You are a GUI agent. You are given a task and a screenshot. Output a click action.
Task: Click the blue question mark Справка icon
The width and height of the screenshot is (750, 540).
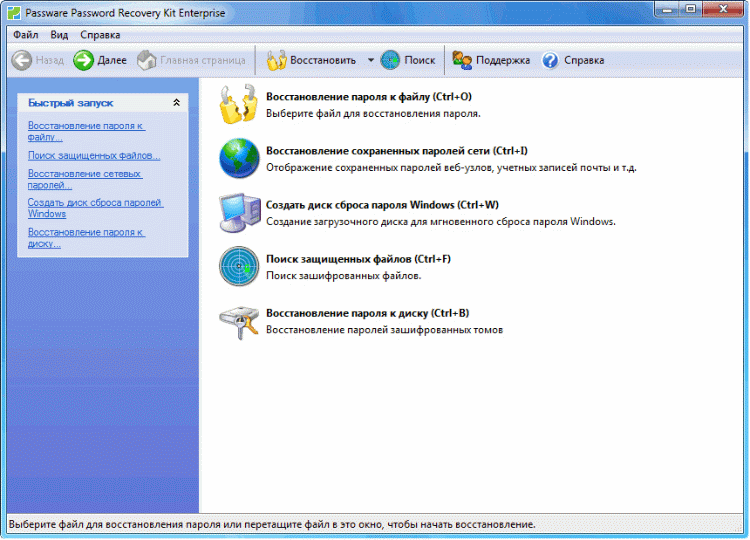pos(550,60)
